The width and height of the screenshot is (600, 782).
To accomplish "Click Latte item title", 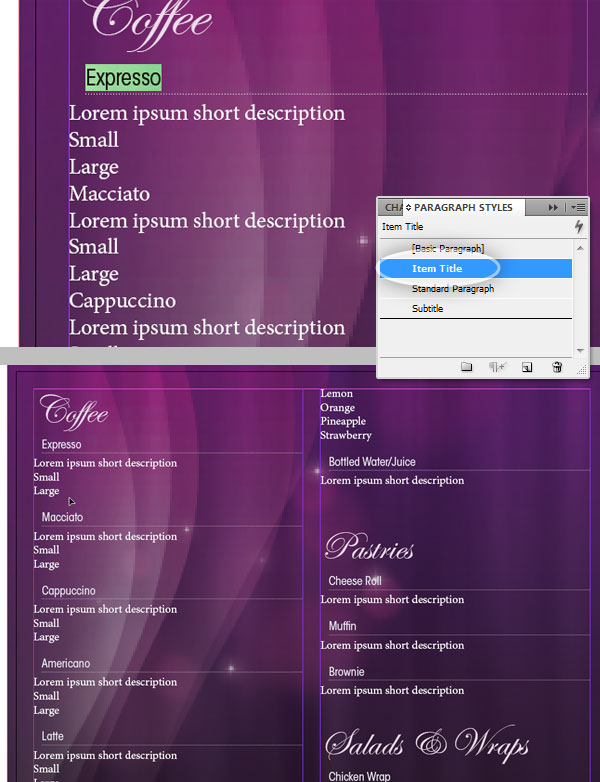I will pos(52,736).
